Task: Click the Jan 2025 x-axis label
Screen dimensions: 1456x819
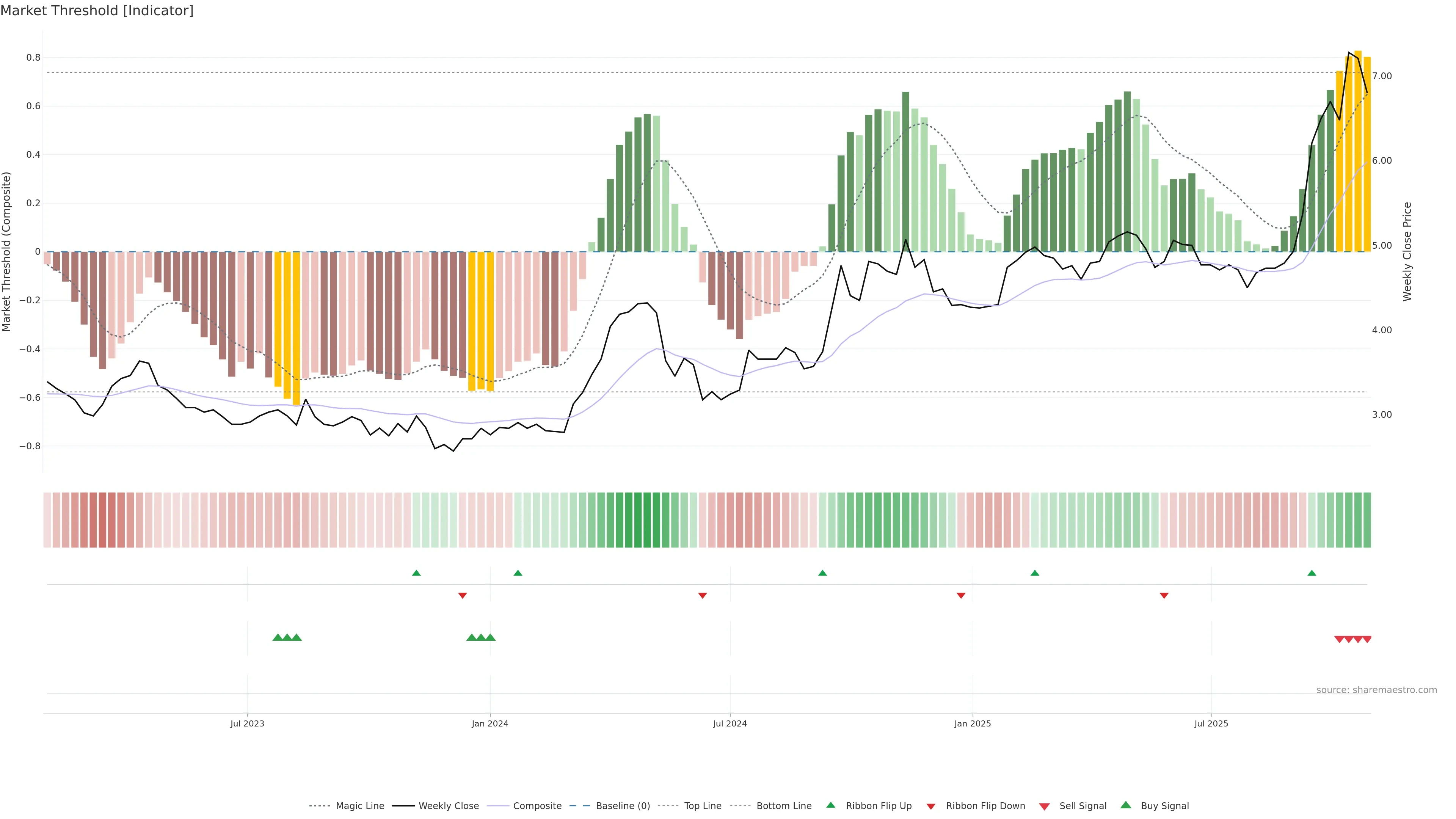Action: pos(972,723)
